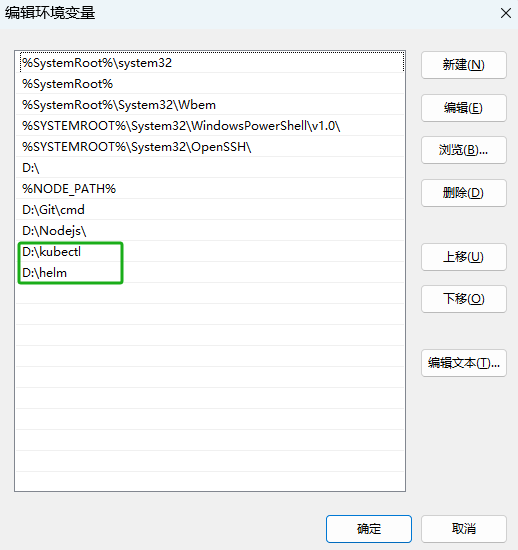
Task: Move the entry down with 下移(O)
Action: tap(464, 299)
